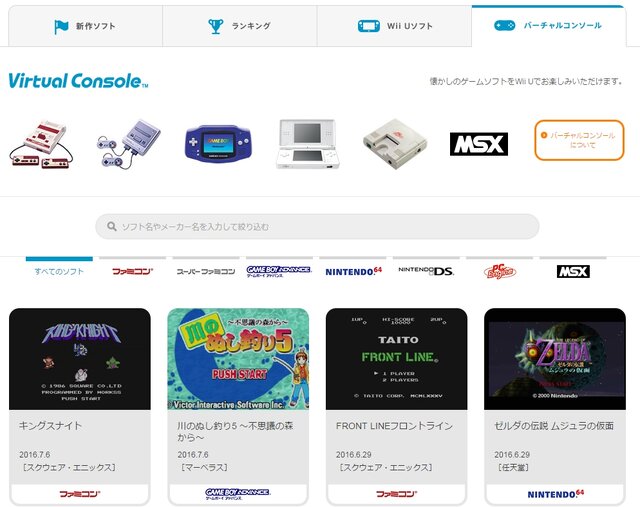The image size is (640, 507).
Task: Switch to the ランキング trophy tab
Action: (240, 26)
